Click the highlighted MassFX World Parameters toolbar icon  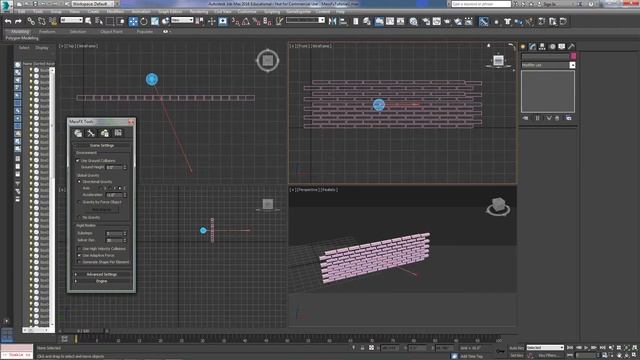pyautogui.click(x=483, y=21)
